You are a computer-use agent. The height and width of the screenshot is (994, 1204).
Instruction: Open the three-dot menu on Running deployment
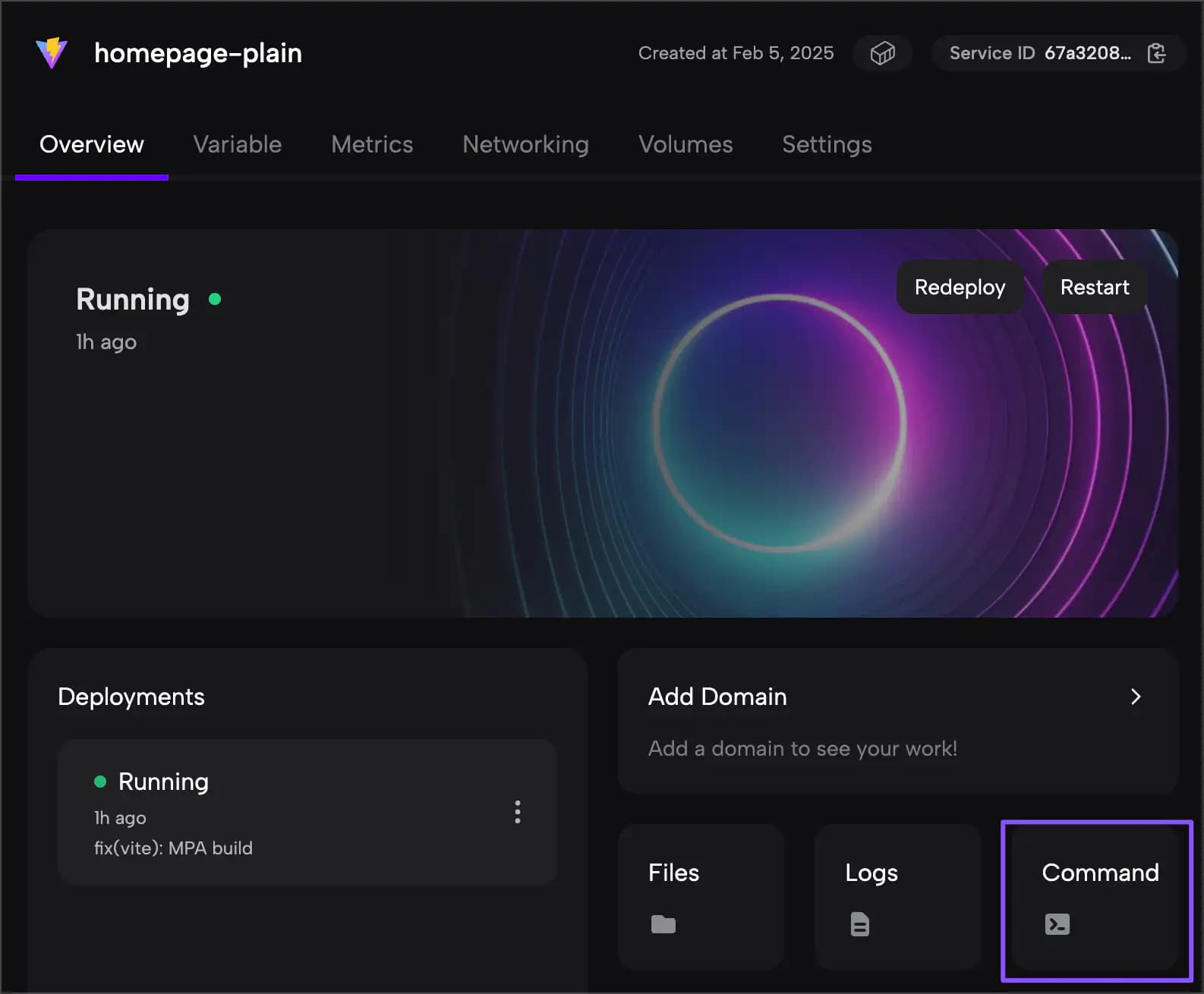point(517,812)
